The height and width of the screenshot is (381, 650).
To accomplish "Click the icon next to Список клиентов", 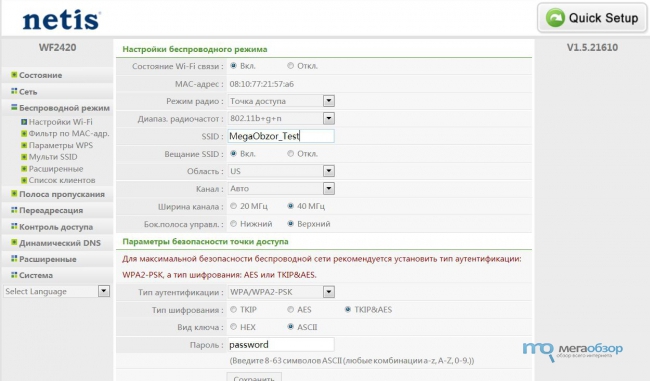I will tap(24, 180).
